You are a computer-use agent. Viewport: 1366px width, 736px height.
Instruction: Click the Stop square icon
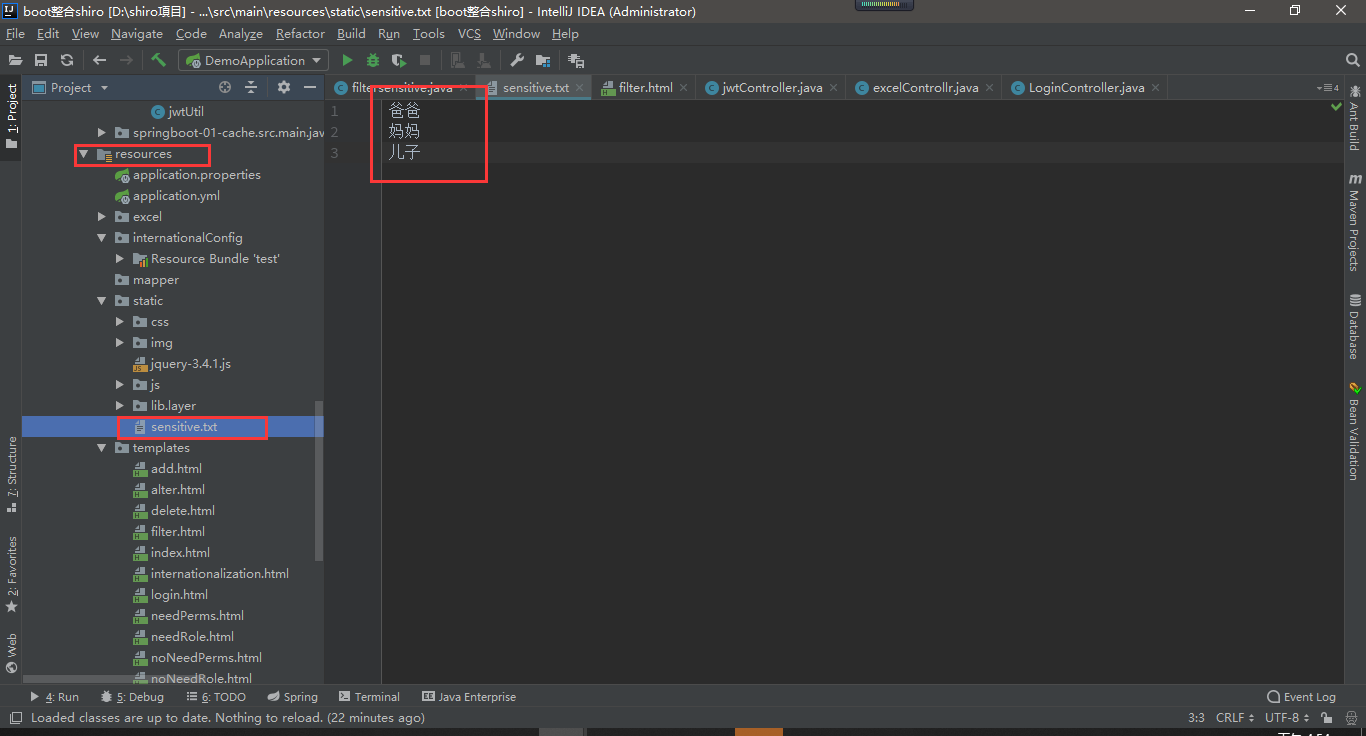(x=425, y=60)
